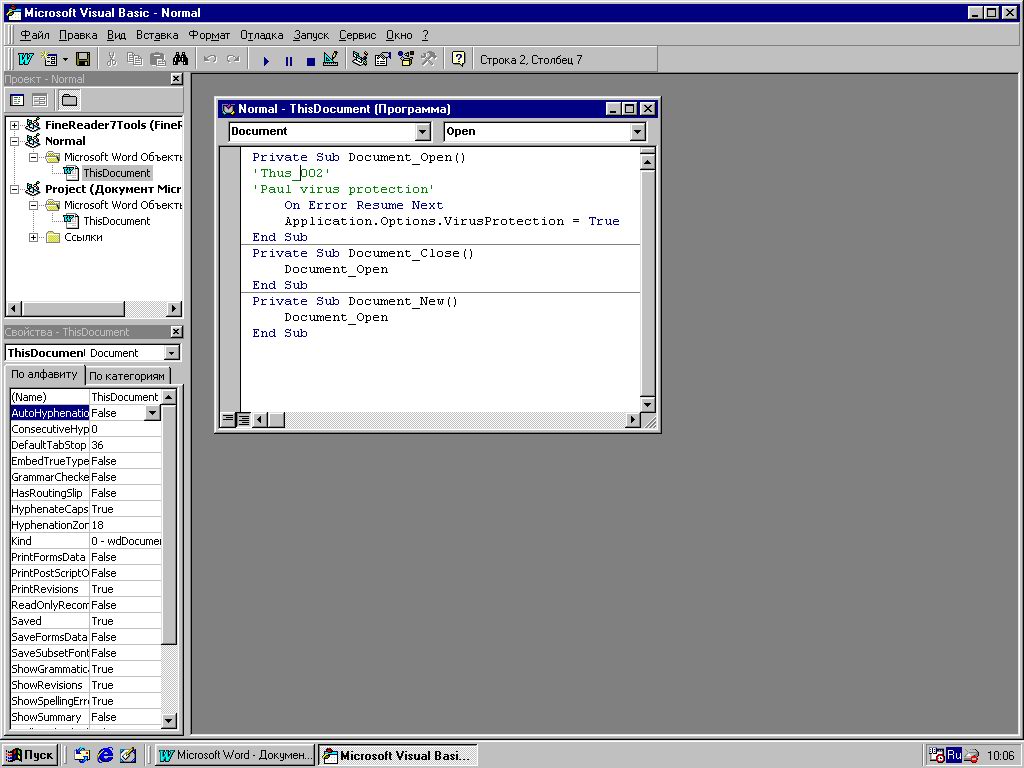Save Normal with the floppy disk icon
1024x768 pixels.
coord(83,59)
